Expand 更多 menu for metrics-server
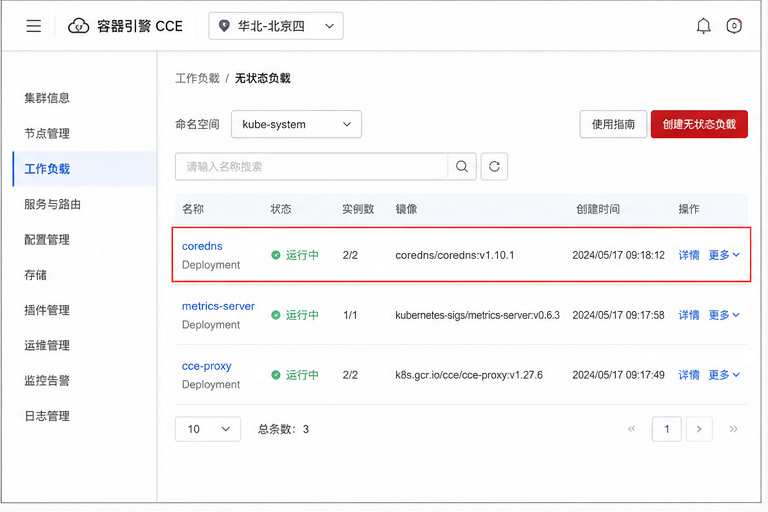The width and height of the screenshot is (768, 512). click(724, 315)
